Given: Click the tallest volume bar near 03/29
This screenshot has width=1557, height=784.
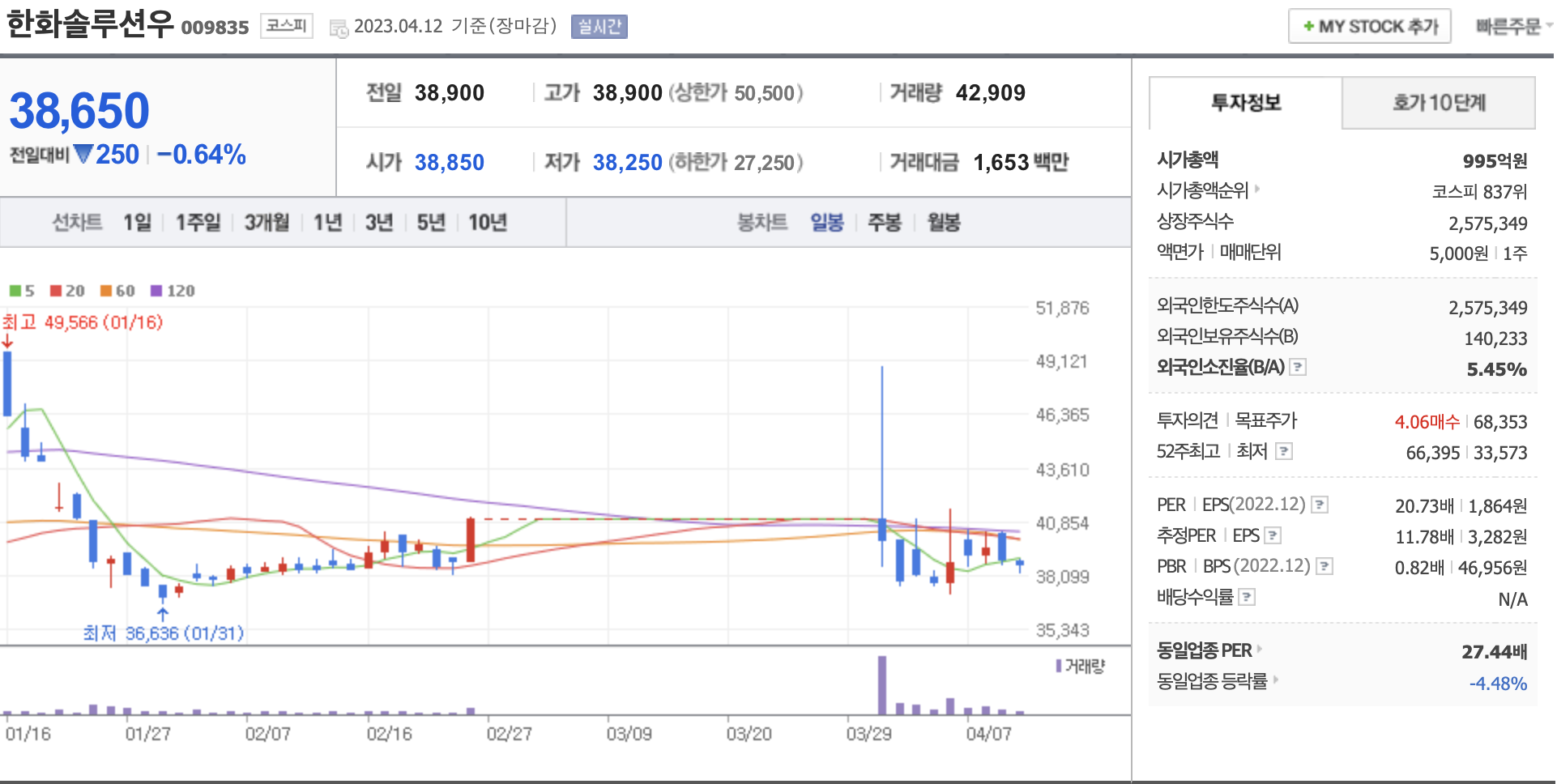Looking at the screenshot, I should tap(882, 685).
